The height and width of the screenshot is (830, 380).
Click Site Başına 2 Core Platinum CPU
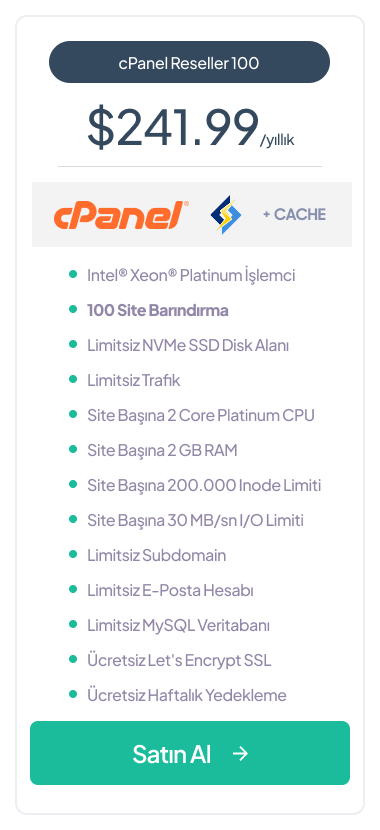pos(201,415)
